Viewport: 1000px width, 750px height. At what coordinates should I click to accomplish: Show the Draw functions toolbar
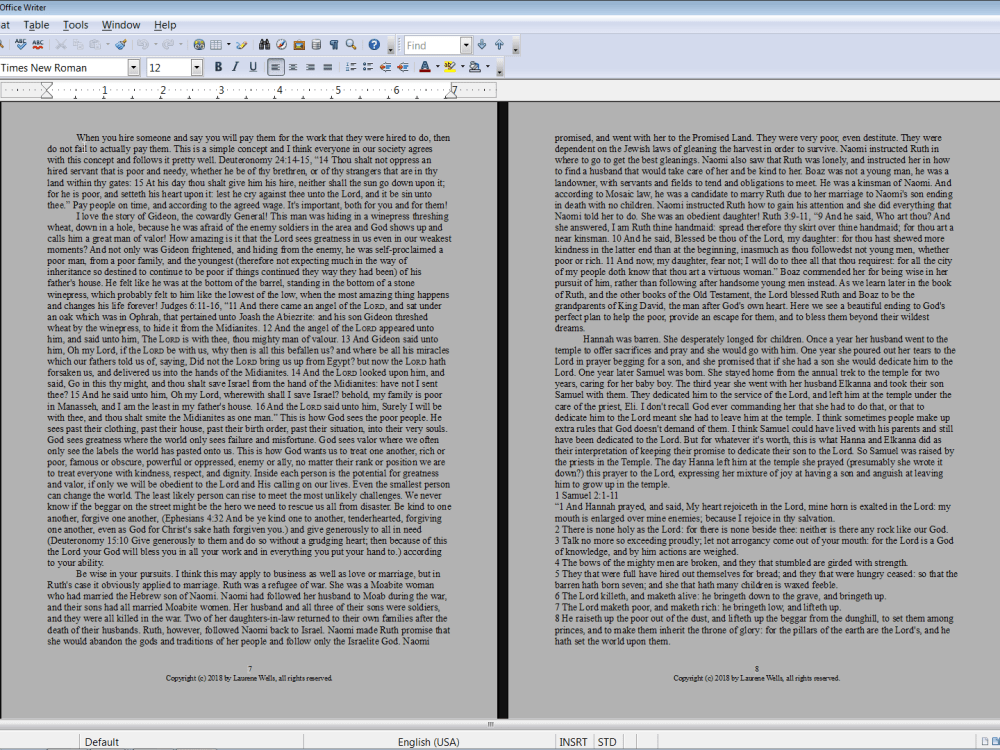coord(242,45)
